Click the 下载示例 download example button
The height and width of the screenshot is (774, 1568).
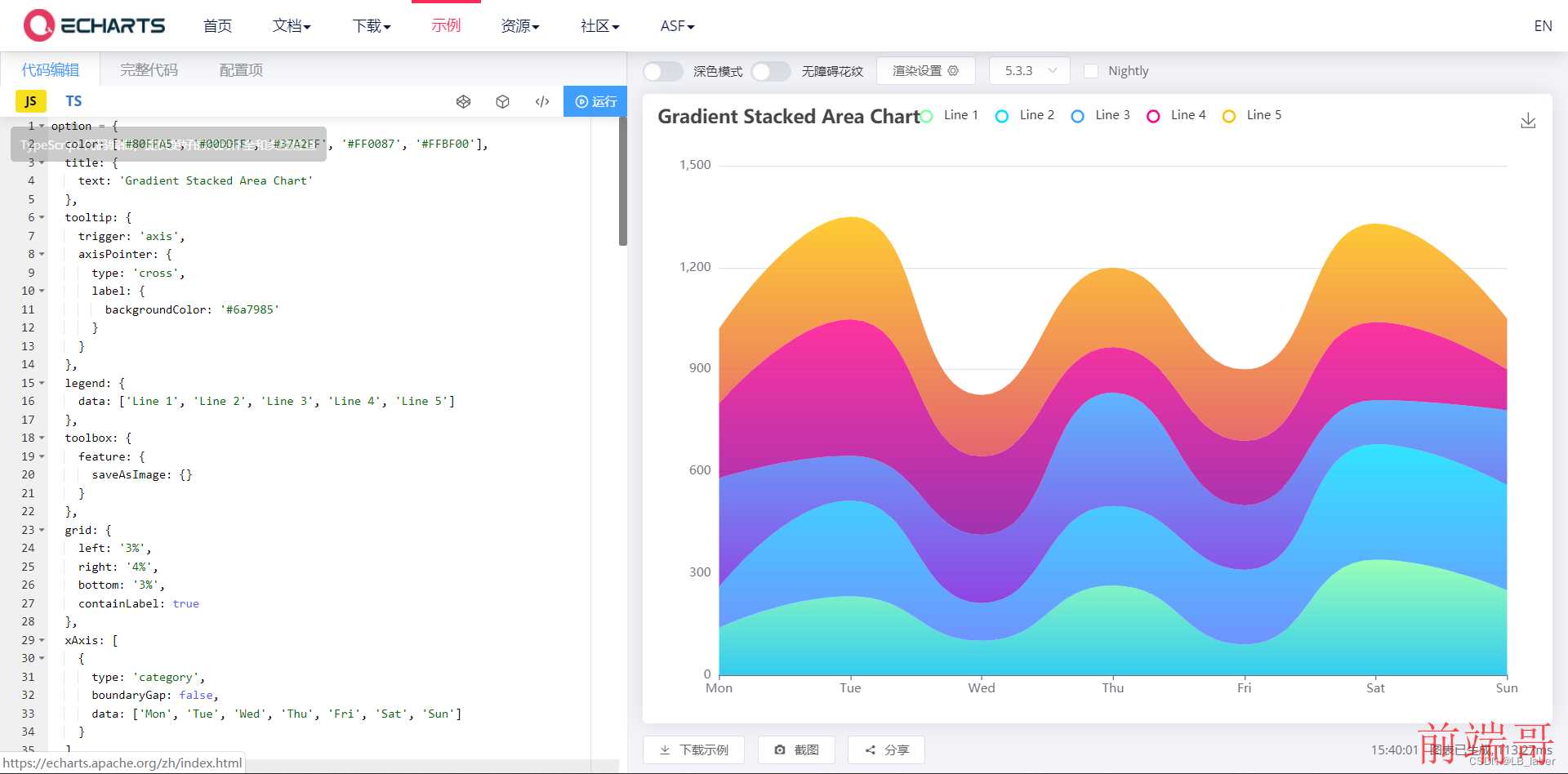[x=694, y=750]
